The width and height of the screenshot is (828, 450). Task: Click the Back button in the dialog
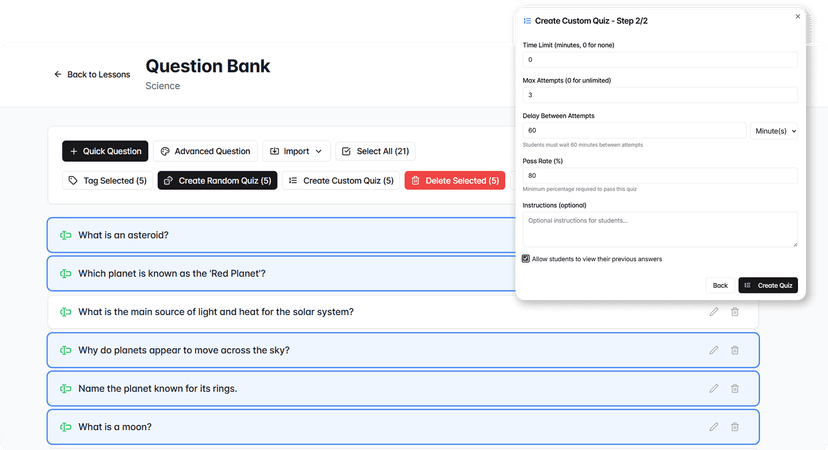click(720, 285)
